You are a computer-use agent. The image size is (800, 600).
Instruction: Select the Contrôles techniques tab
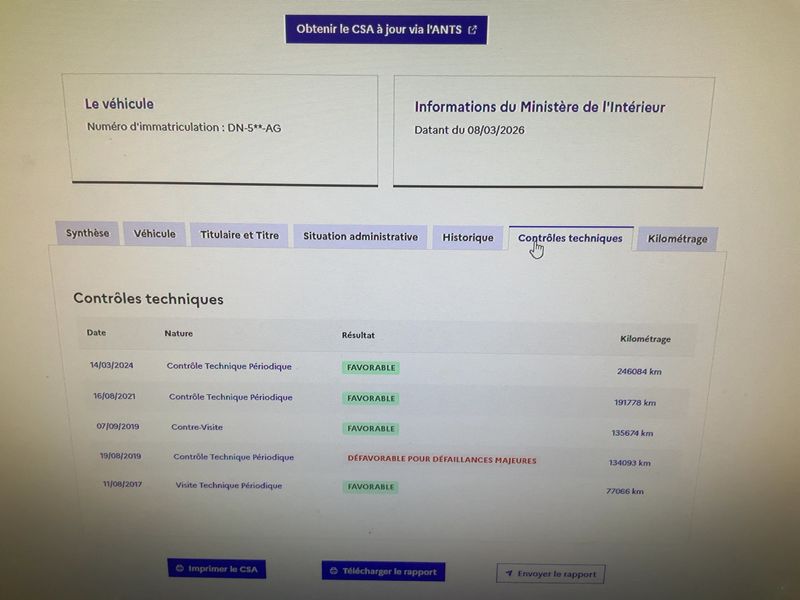pos(570,238)
